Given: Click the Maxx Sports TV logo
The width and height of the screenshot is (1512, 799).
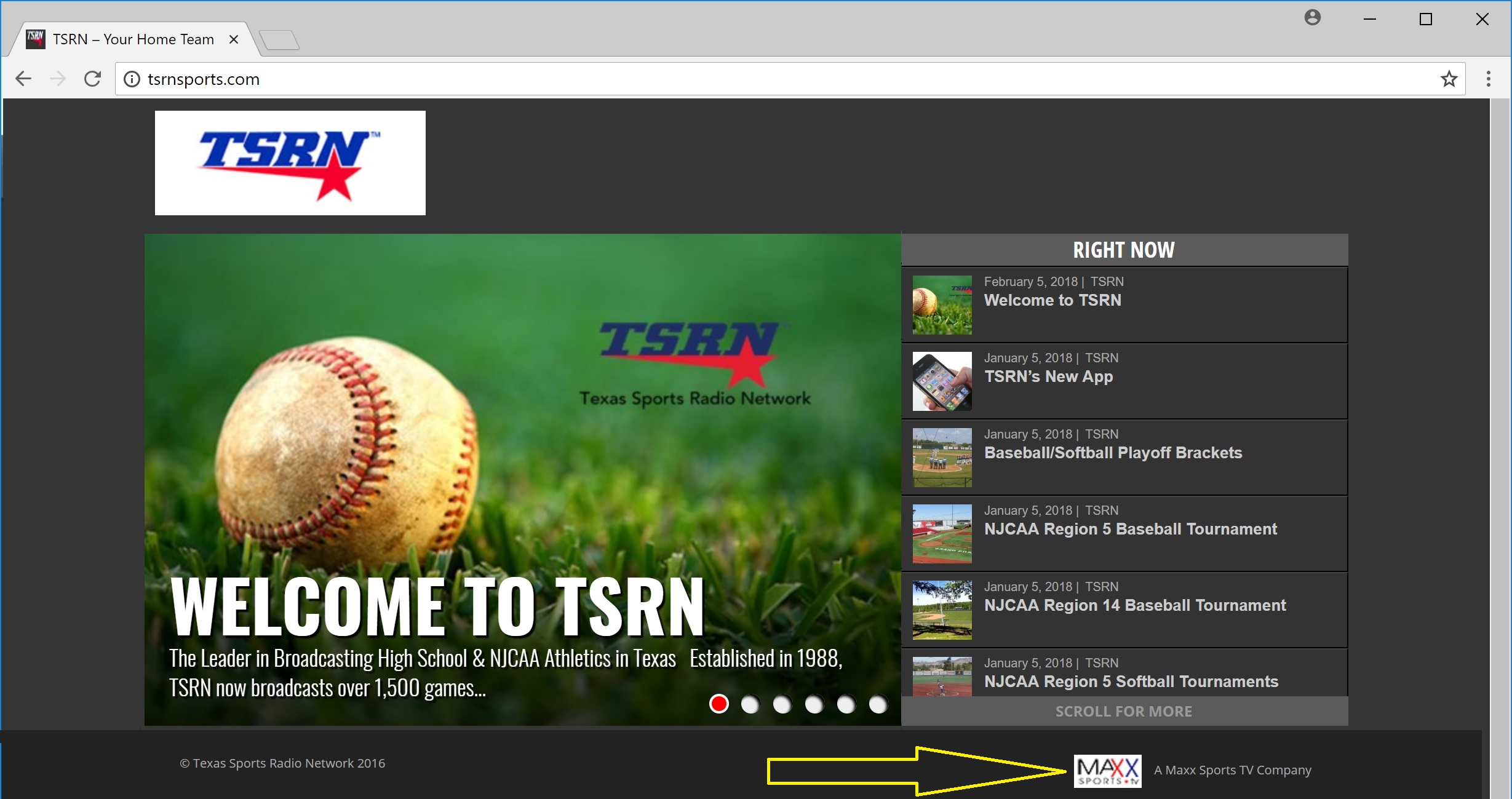Looking at the screenshot, I should point(1107,771).
